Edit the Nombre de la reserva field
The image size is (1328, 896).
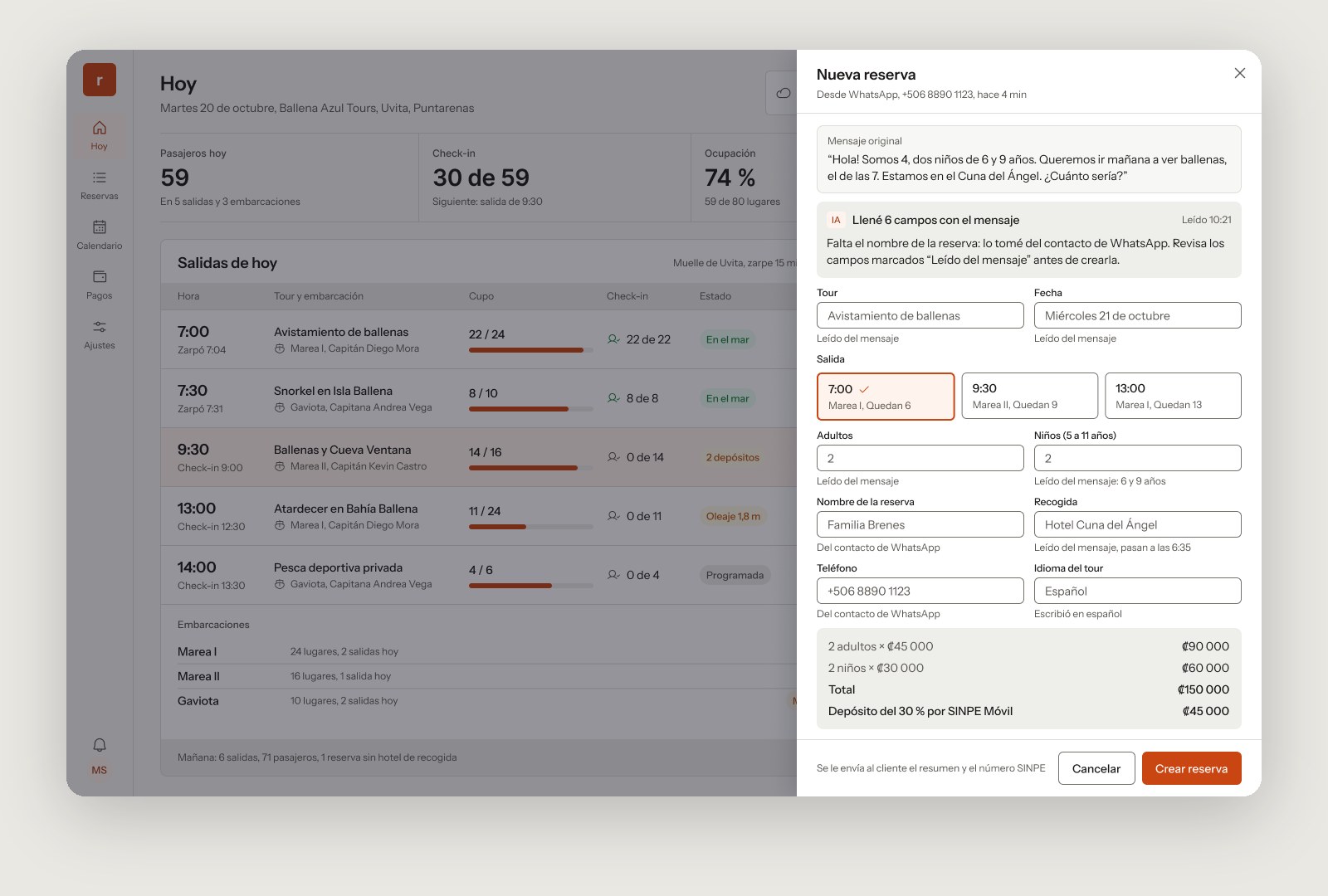tap(920, 524)
